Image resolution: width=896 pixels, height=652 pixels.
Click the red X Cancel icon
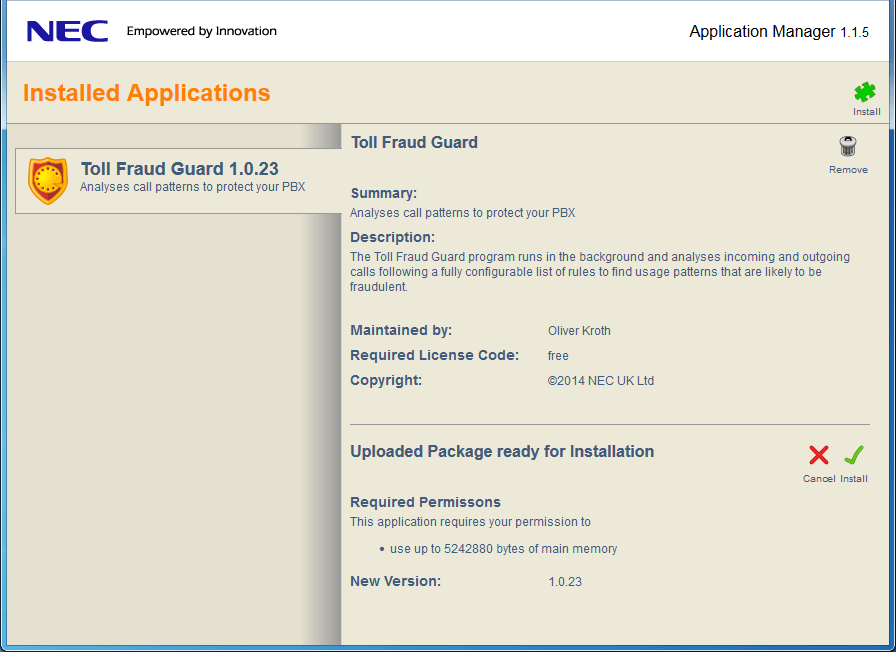[818, 455]
